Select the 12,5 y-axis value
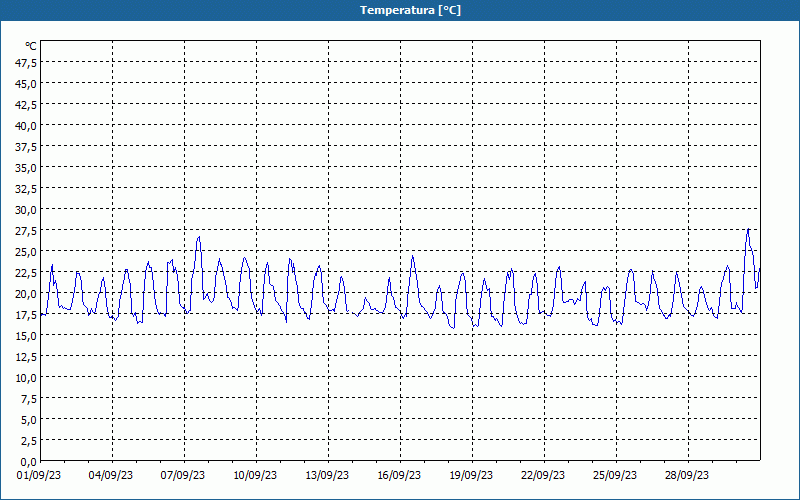Image resolution: width=800 pixels, height=500 pixels. click(x=26, y=357)
